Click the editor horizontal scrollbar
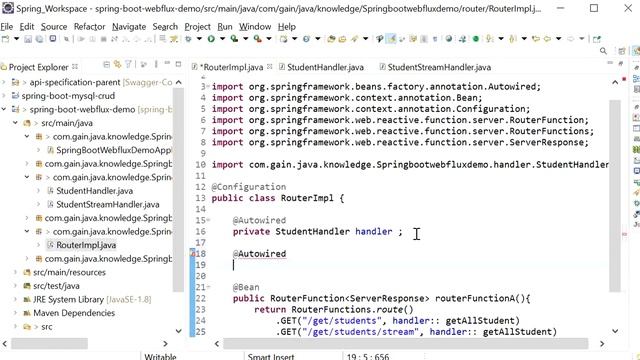The height and width of the screenshot is (360, 640). click(x=405, y=344)
